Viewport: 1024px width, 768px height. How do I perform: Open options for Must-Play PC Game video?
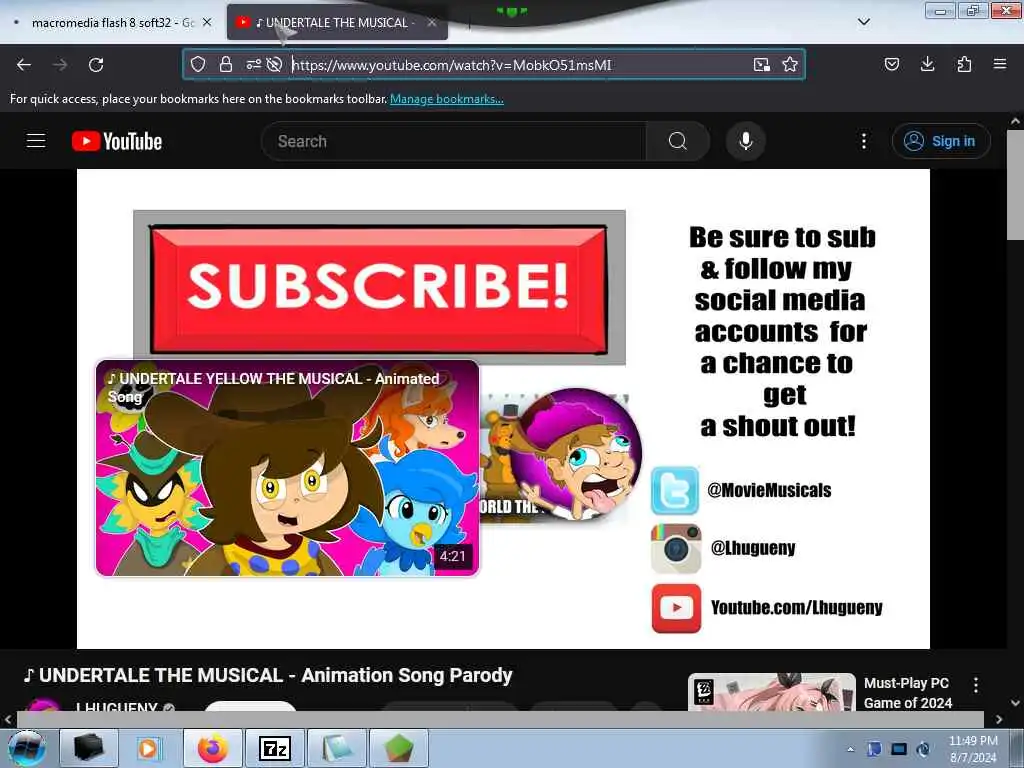[976, 684]
